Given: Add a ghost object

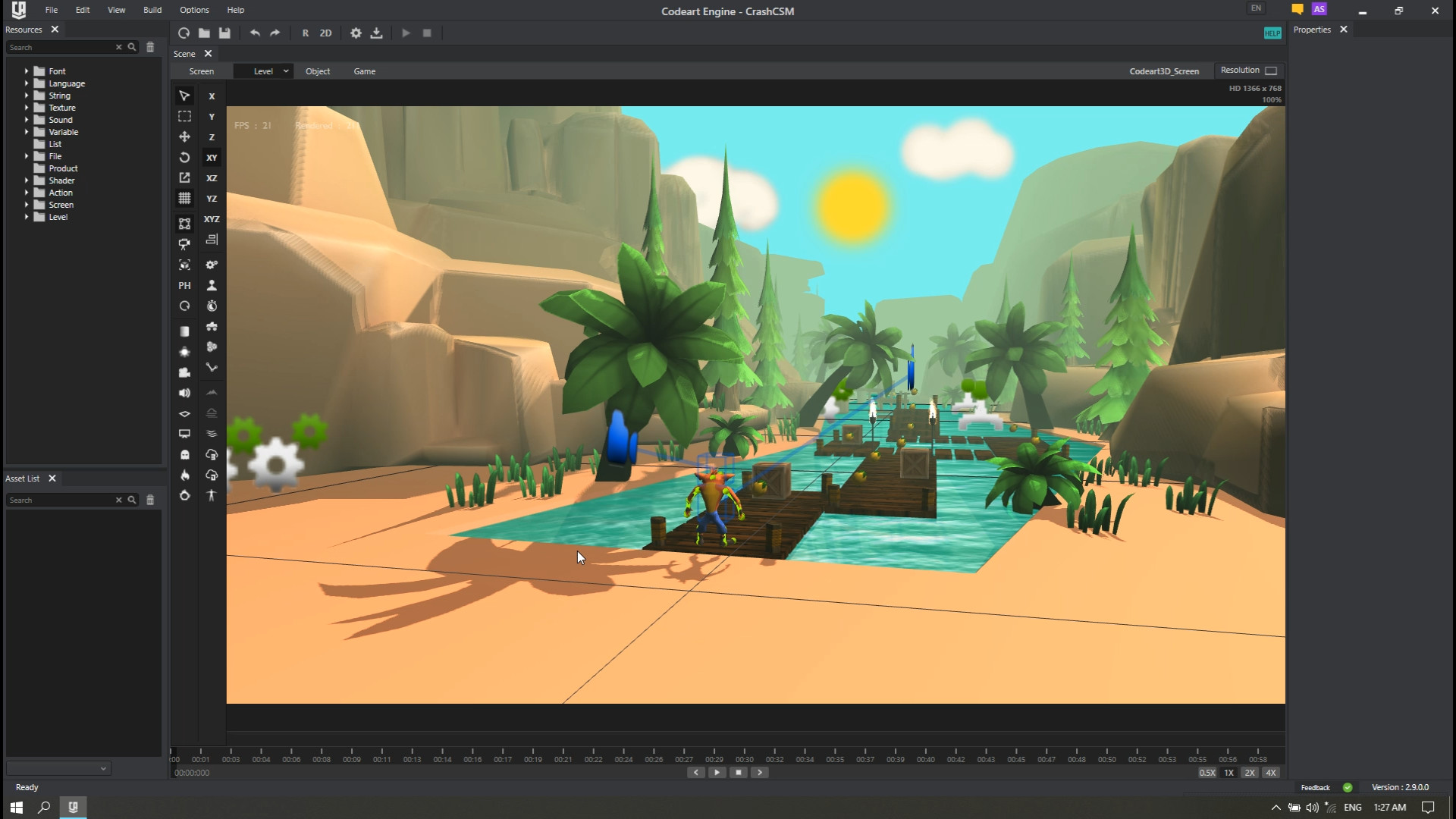Looking at the screenshot, I should point(184,454).
